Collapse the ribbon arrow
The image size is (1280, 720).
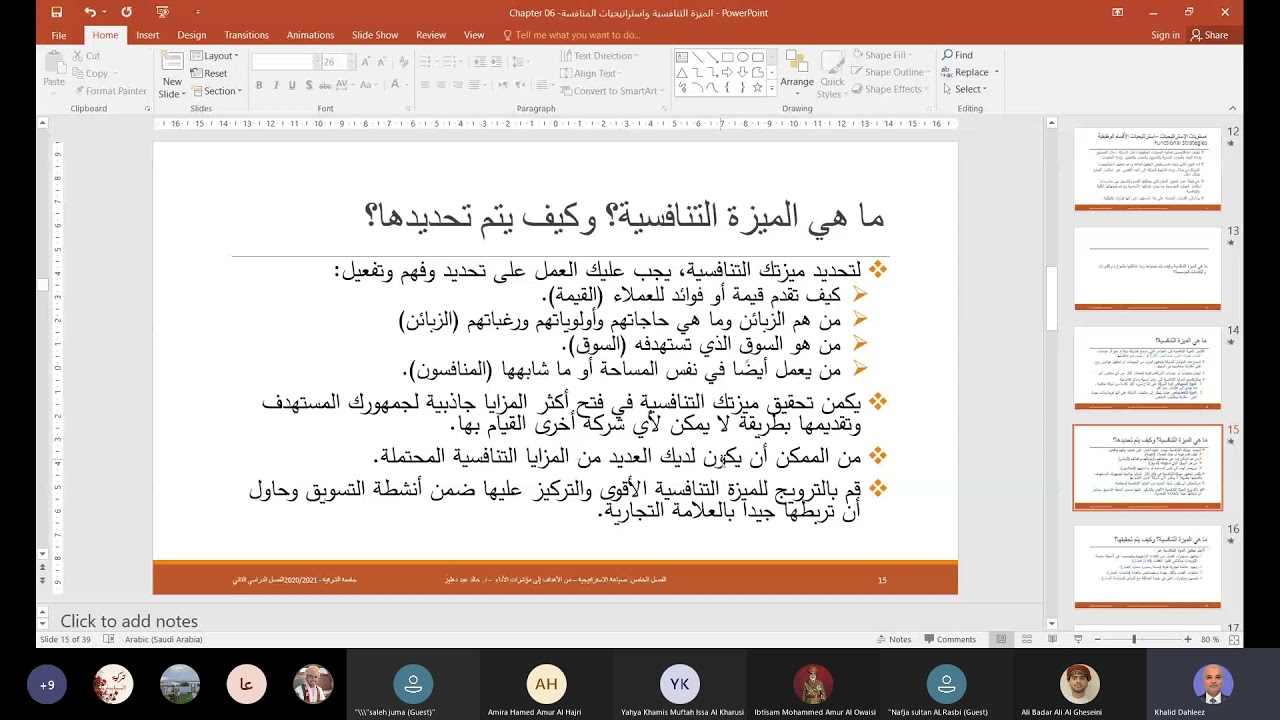[x=1232, y=108]
